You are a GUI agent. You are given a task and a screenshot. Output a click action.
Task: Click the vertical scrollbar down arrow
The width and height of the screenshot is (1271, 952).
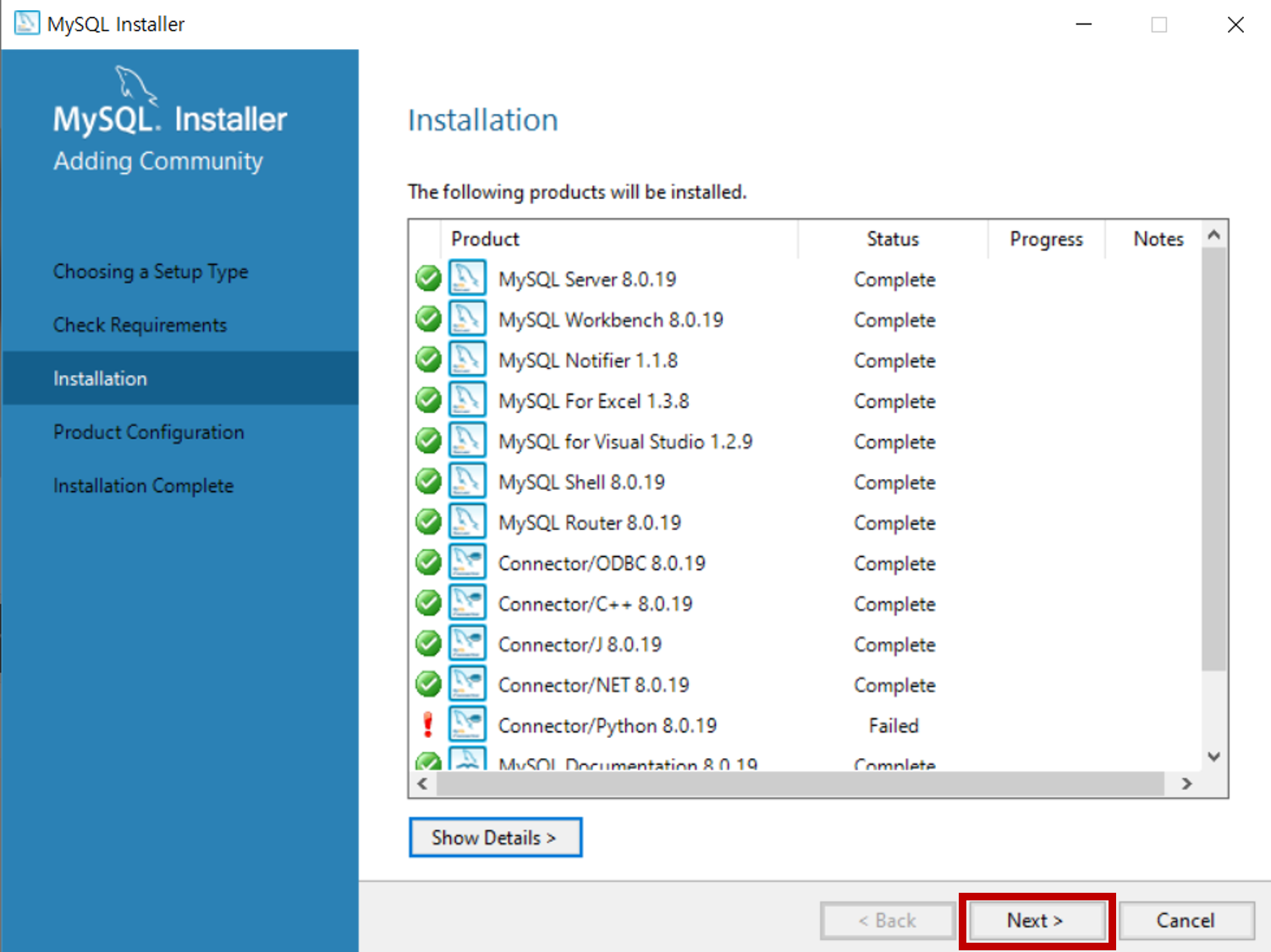1214,757
